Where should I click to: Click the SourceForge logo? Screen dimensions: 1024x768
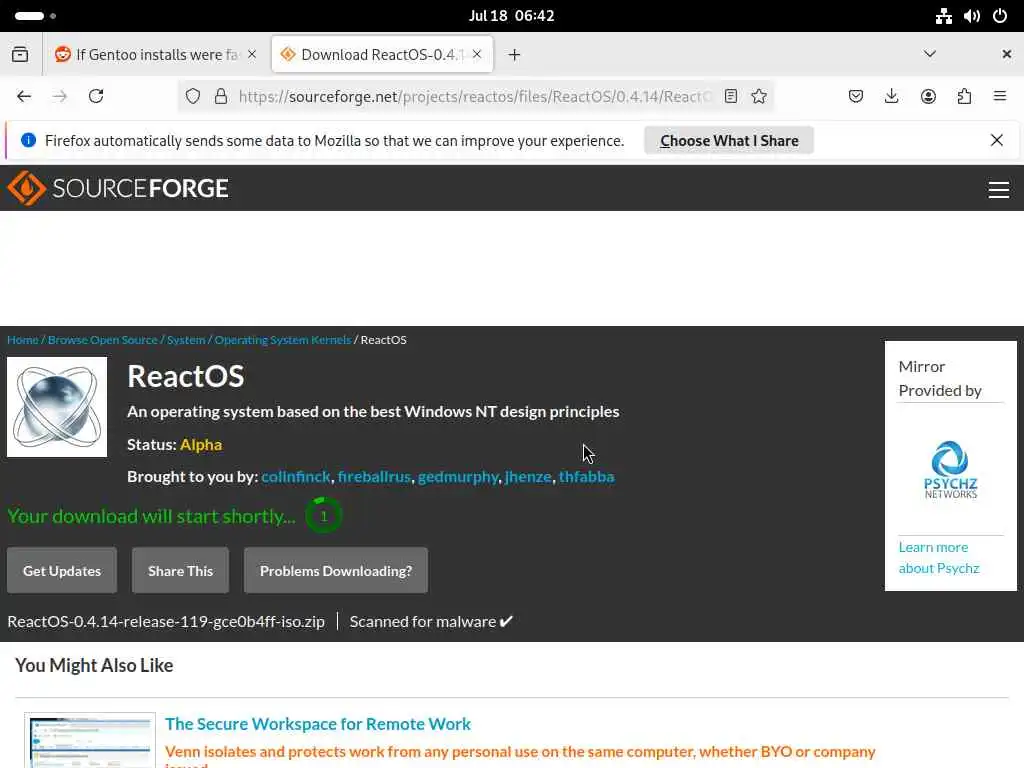point(118,188)
